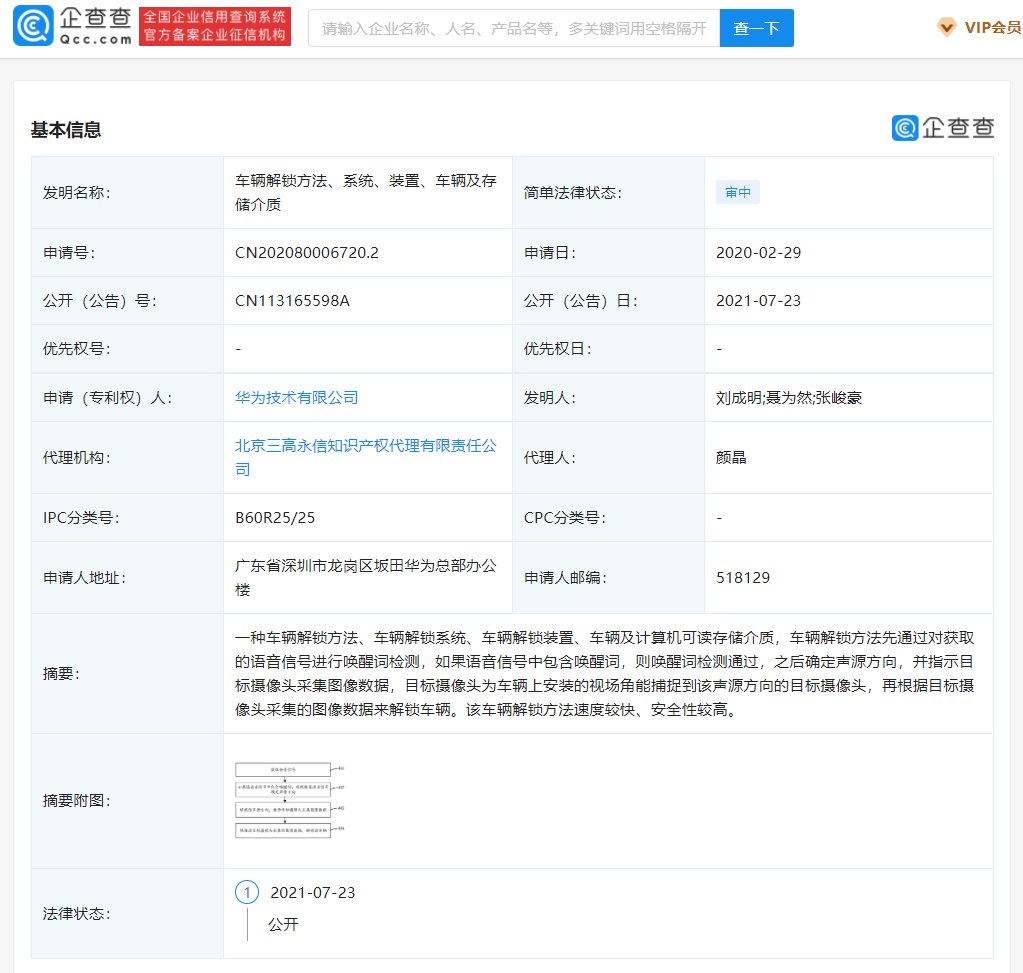Click the 申请人邮编 label
This screenshot has width=1023, height=973.
[x=565, y=578]
